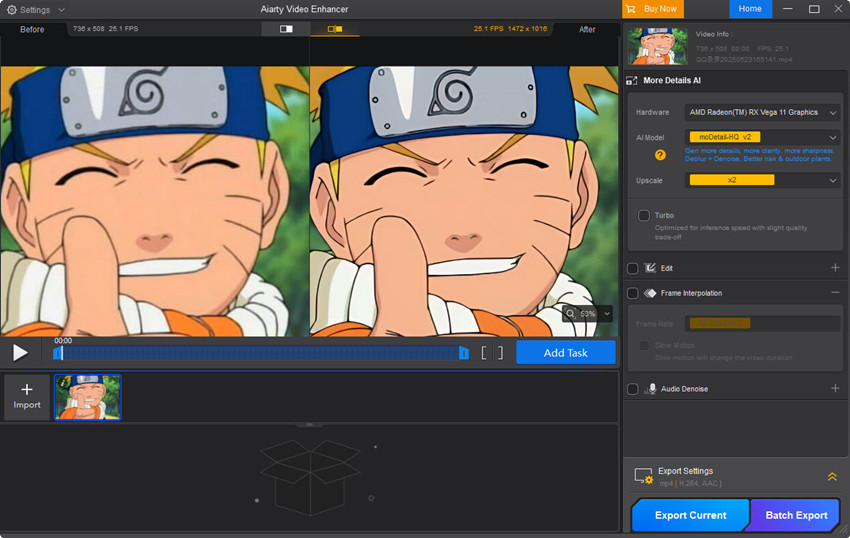Set trim start with left bracket
Image resolution: width=850 pixels, height=538 pixels.
[484, 353]
